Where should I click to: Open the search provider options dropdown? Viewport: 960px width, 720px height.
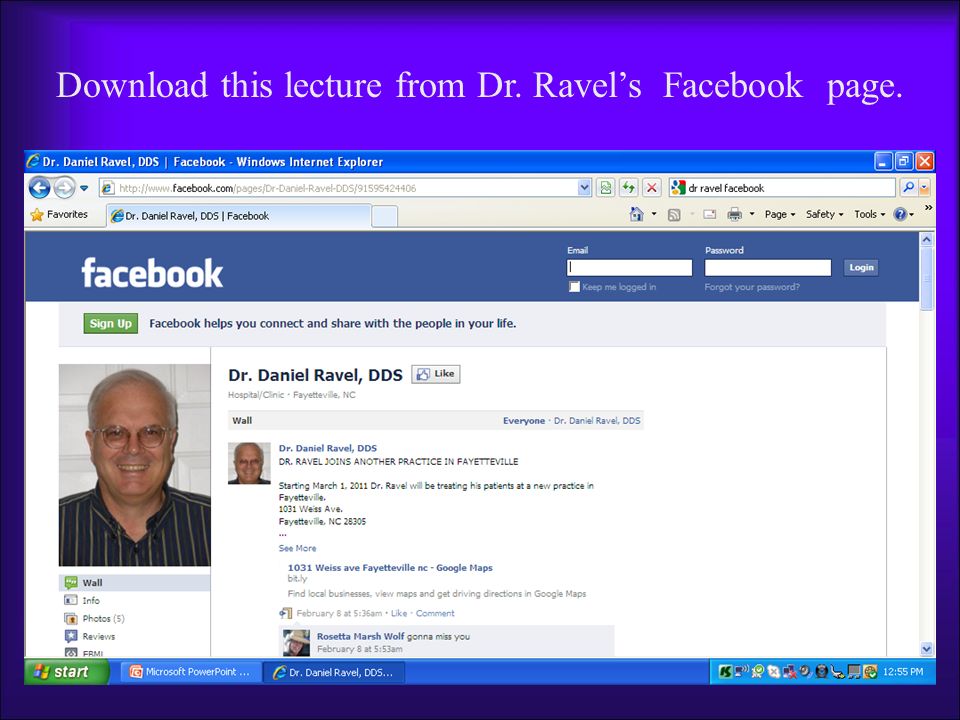click(924, 187)
